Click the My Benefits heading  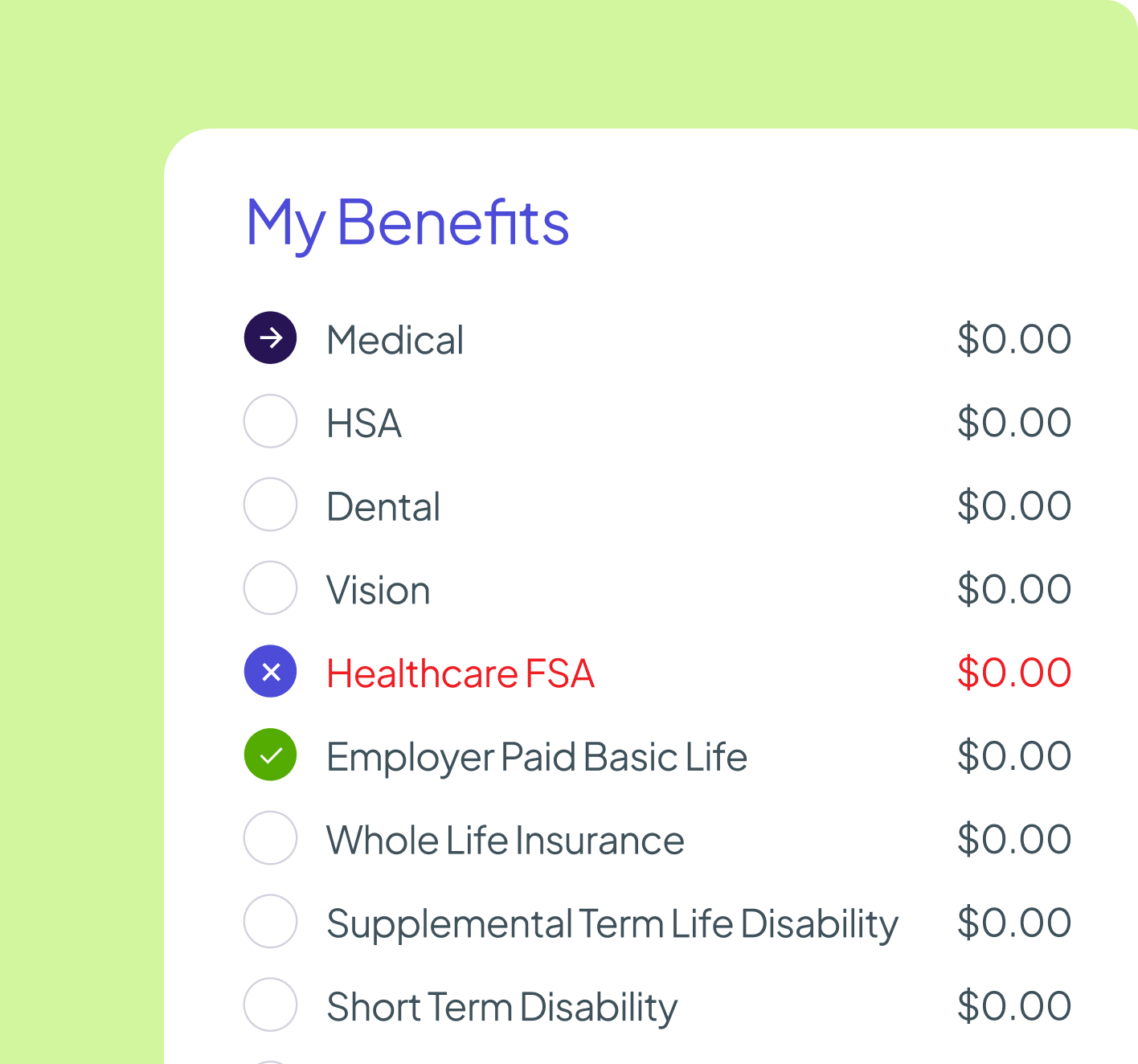click(407, 223)
